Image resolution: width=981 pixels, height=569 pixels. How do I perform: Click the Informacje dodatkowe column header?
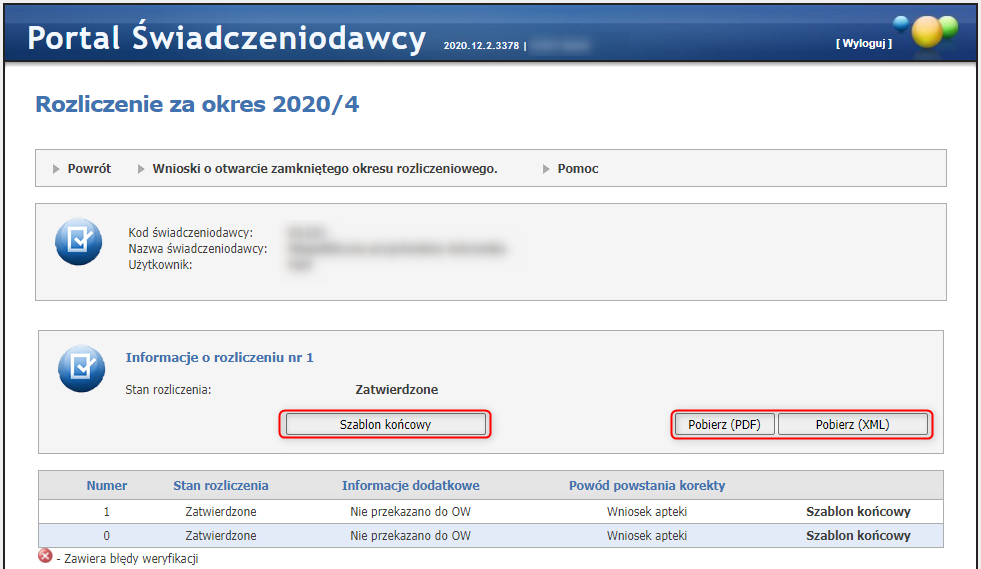coord(410,486)
